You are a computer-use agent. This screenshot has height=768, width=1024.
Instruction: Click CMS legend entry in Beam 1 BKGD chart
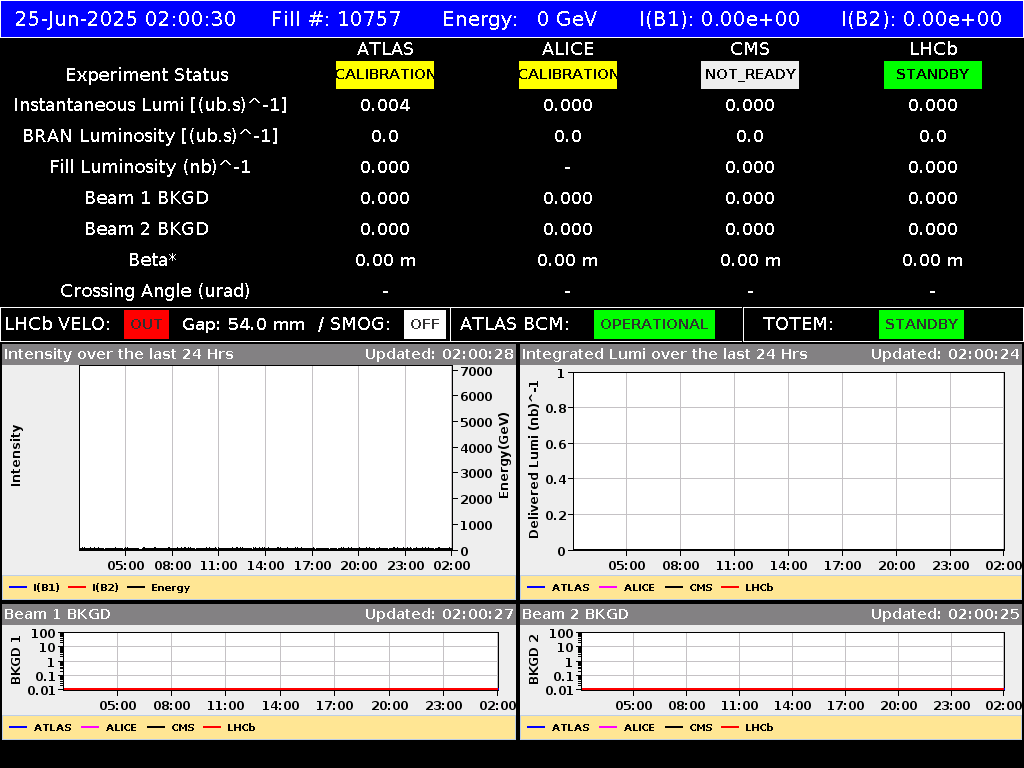(x=170, y=728)
